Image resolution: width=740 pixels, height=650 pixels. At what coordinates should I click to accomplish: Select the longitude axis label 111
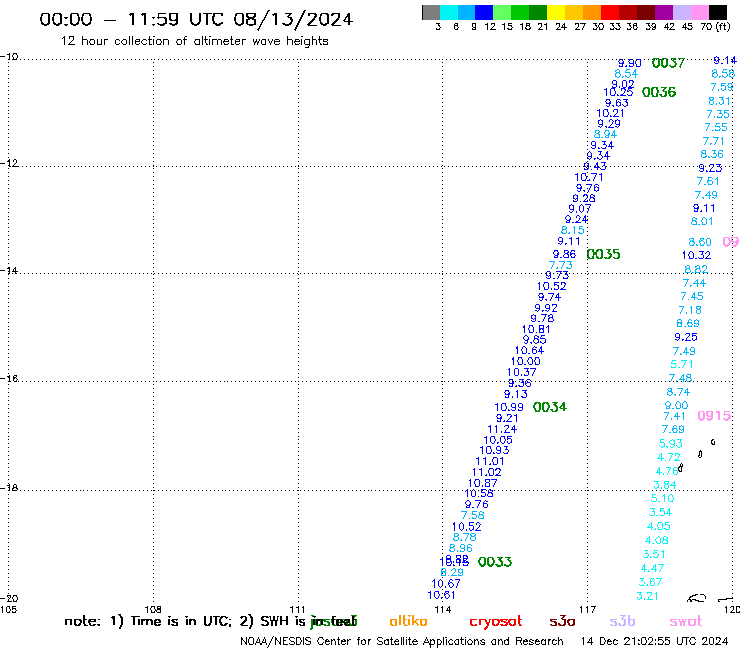click(297, 609)
